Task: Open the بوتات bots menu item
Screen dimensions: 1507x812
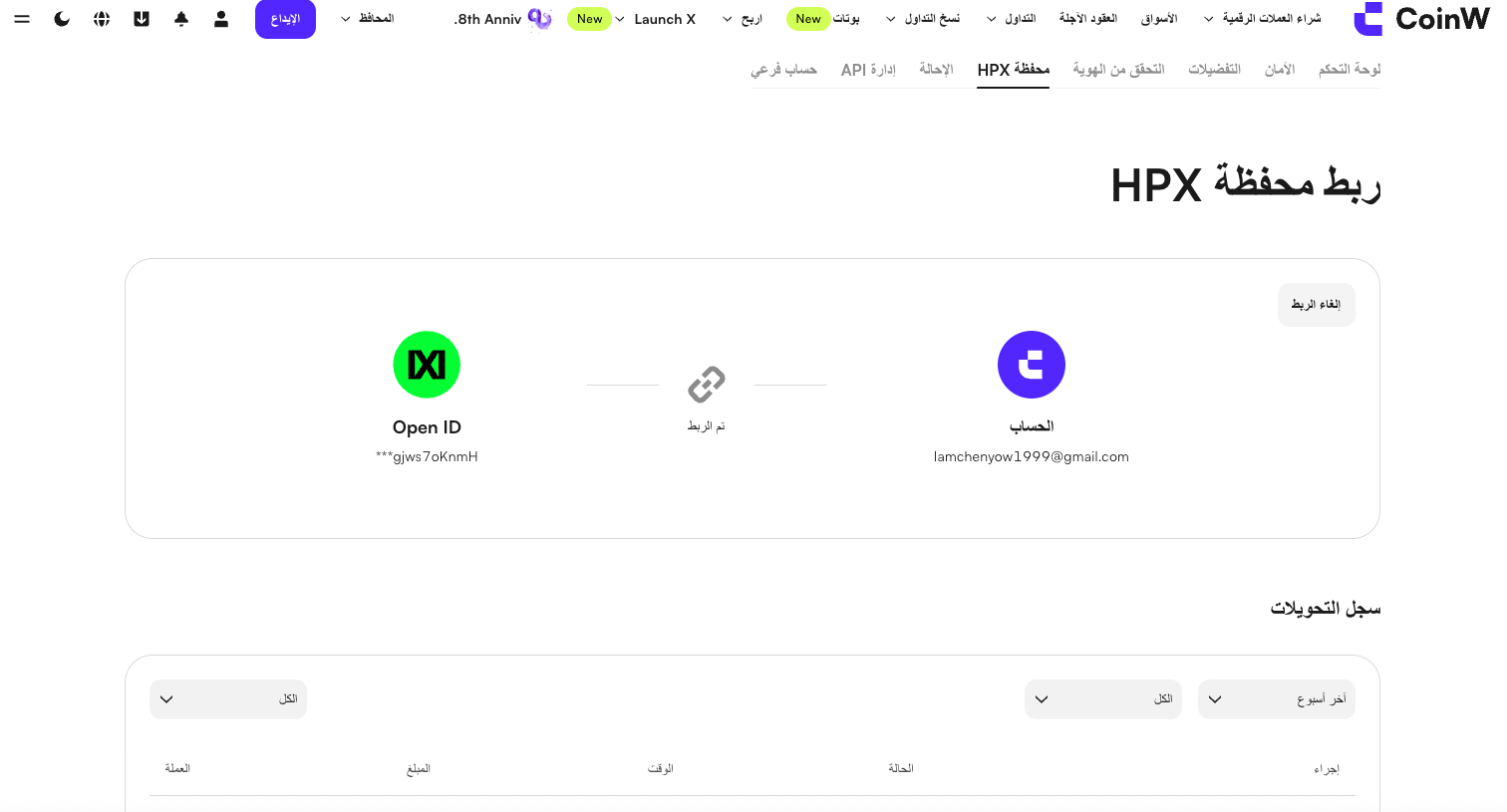Action: (846, 19)
